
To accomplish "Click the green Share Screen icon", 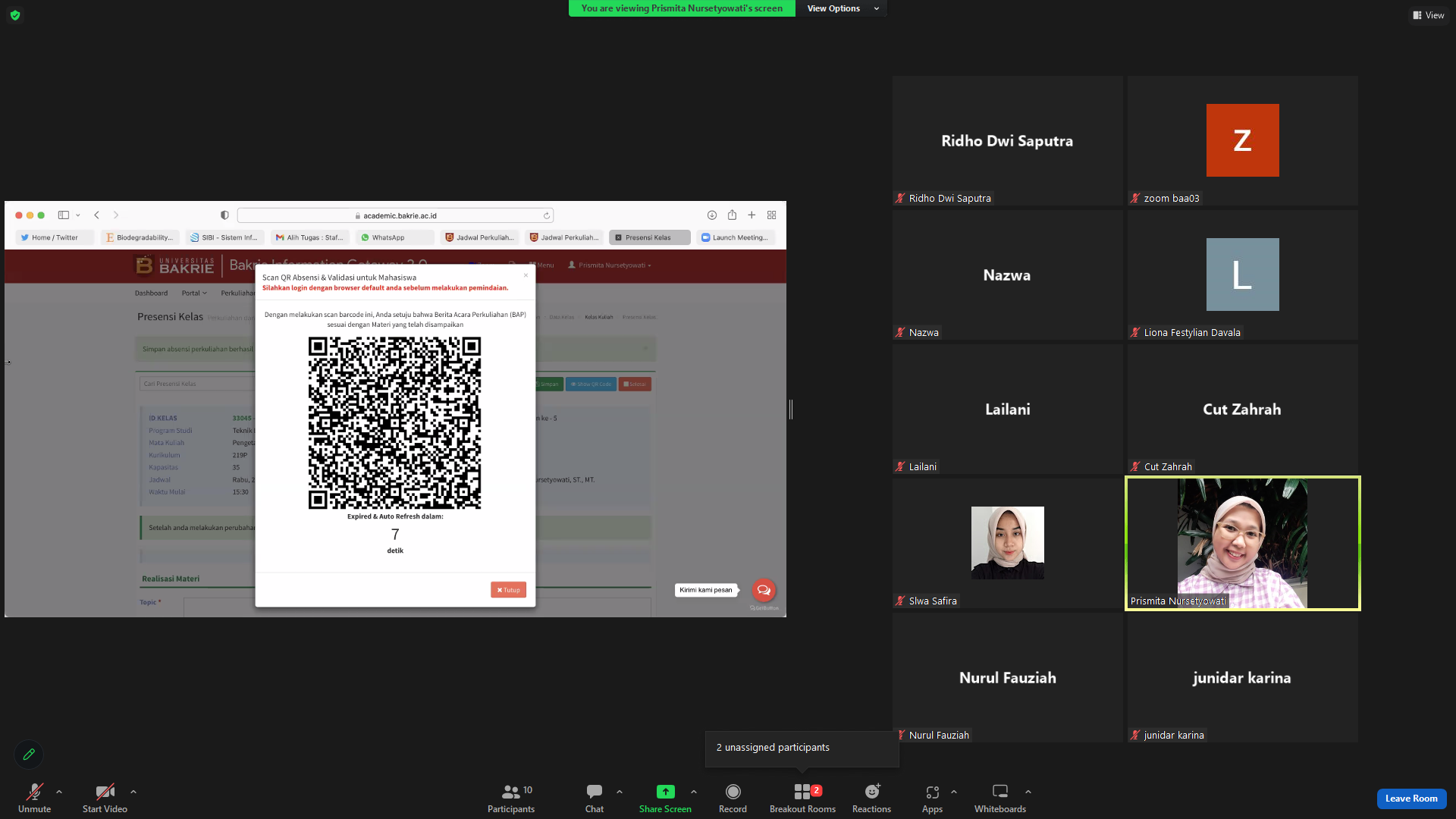I will tap(665, 792).
